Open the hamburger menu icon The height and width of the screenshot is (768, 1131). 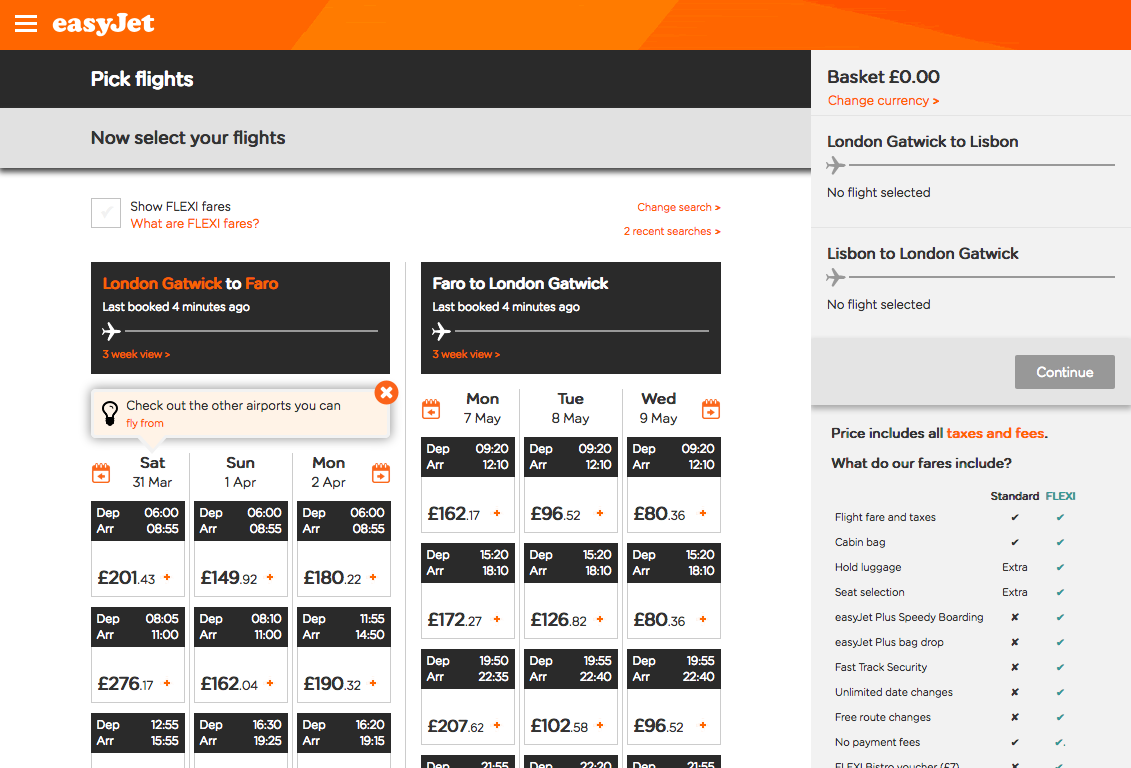point(26,24)
